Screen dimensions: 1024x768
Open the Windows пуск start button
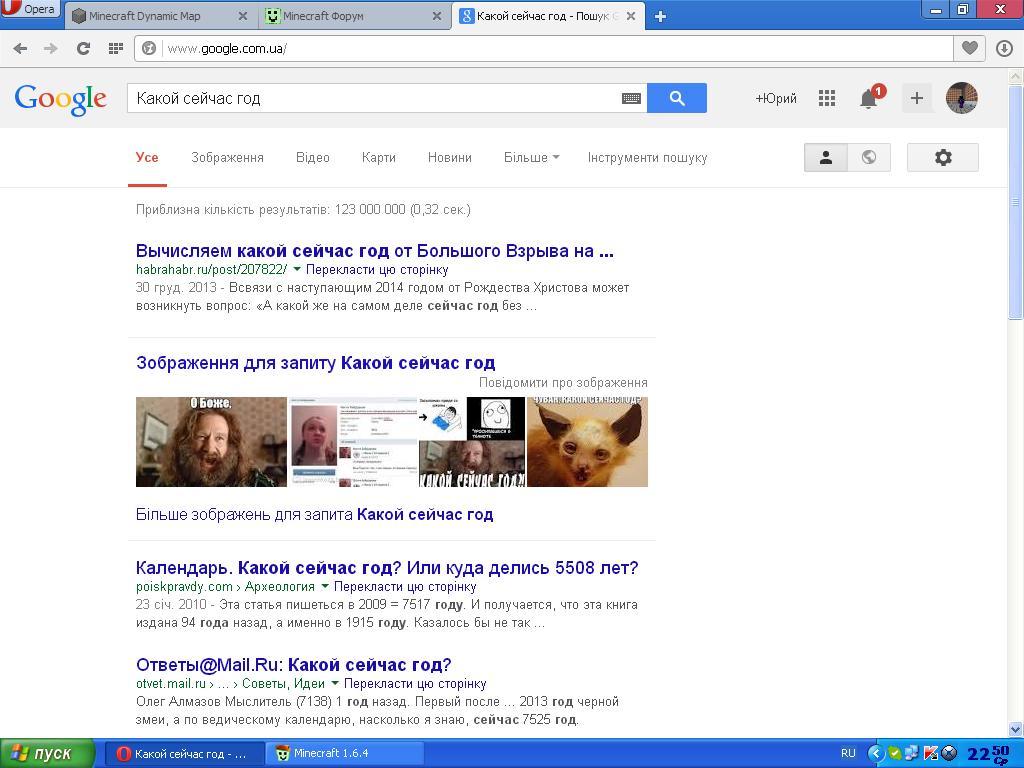pos(48,754)
